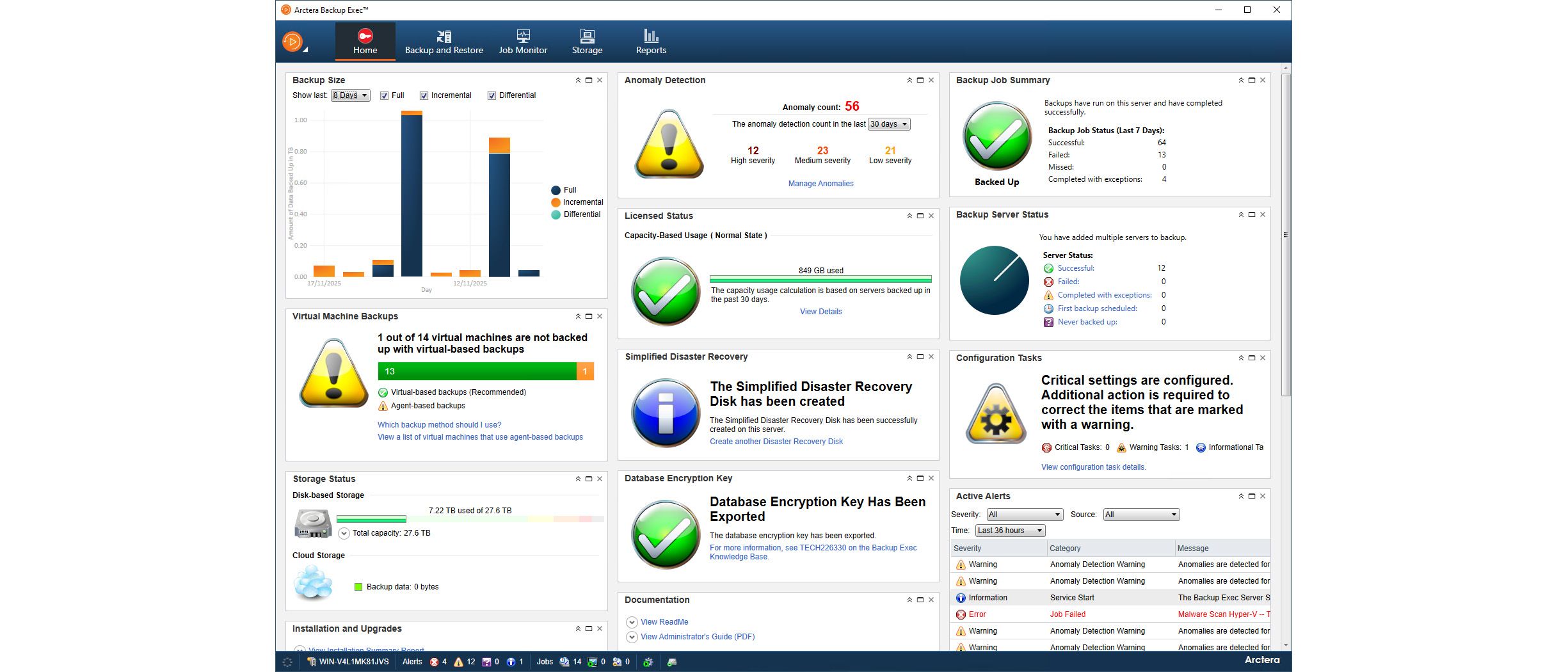Open the Storage view icon
Viewport: 1568px width, 672px height.
coord(586,40)
